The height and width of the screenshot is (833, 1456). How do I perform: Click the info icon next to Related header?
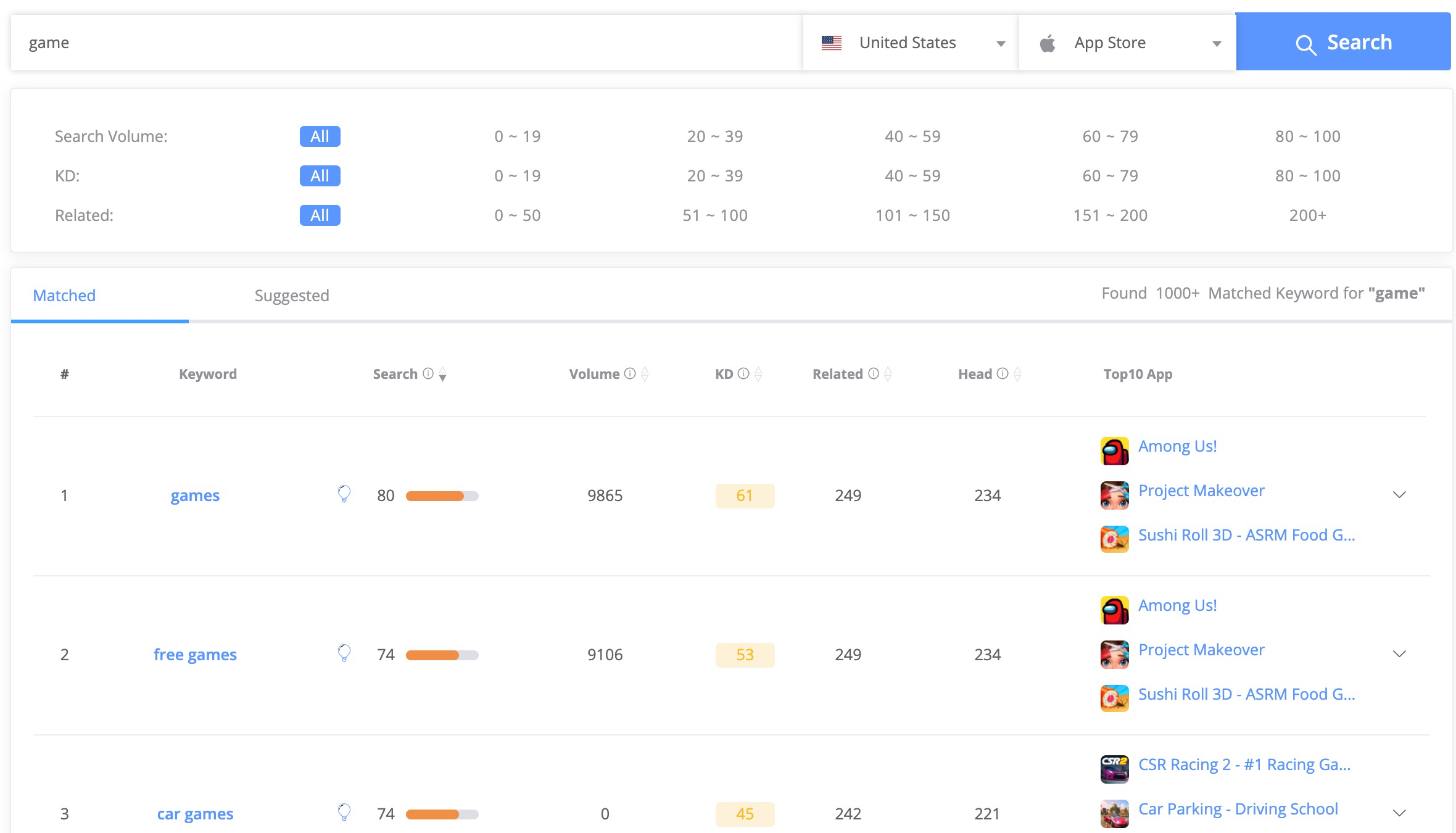874,374
